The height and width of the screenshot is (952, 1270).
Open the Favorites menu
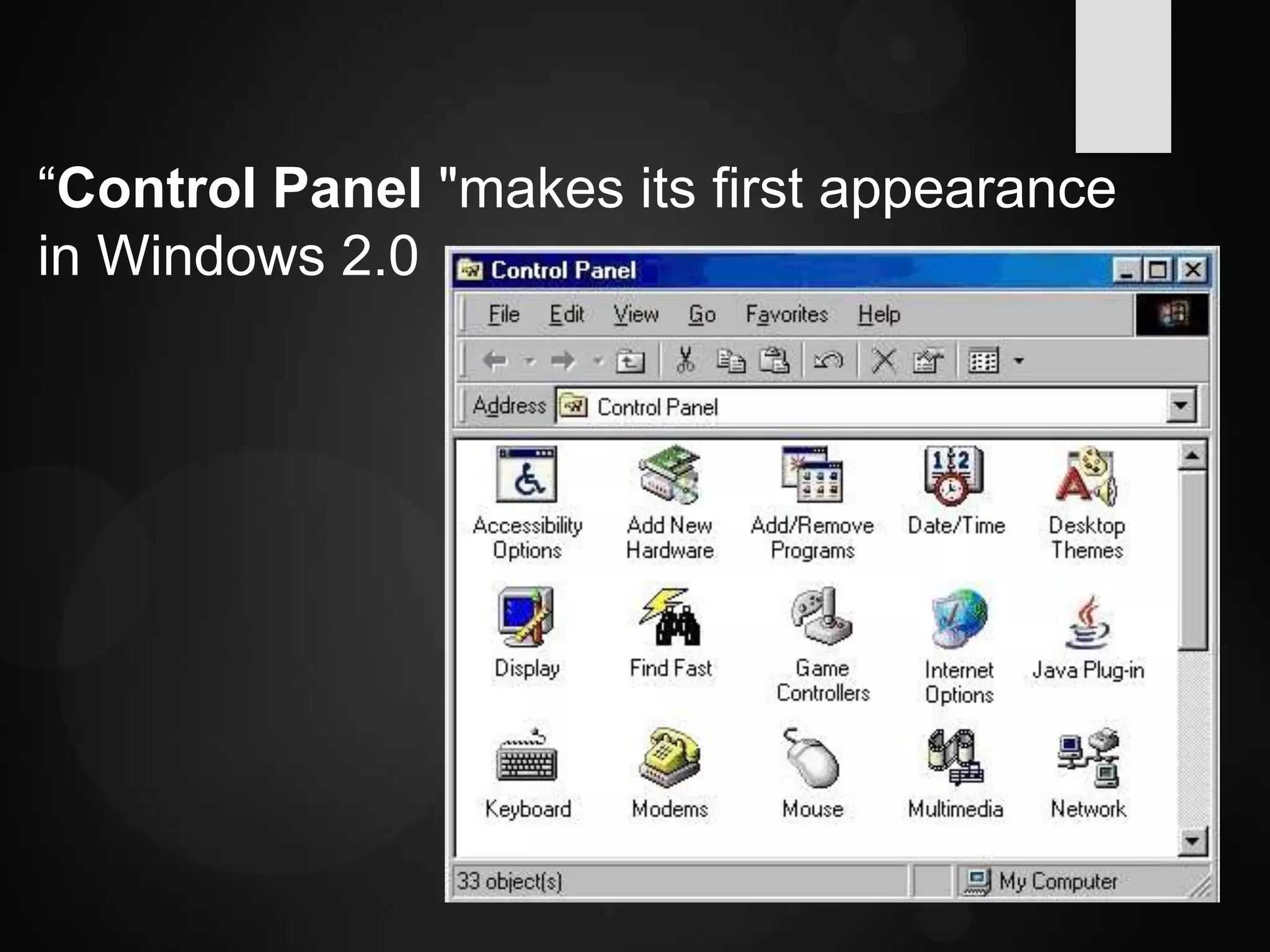click(x=787, y=314)
